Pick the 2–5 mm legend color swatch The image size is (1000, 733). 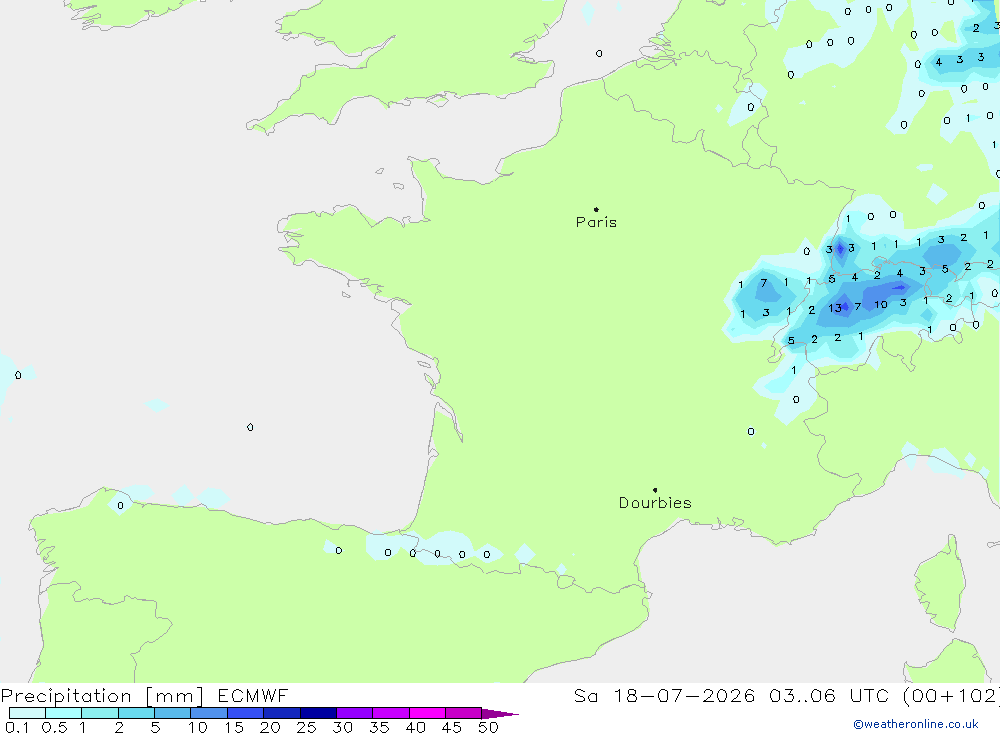[136, 713]
